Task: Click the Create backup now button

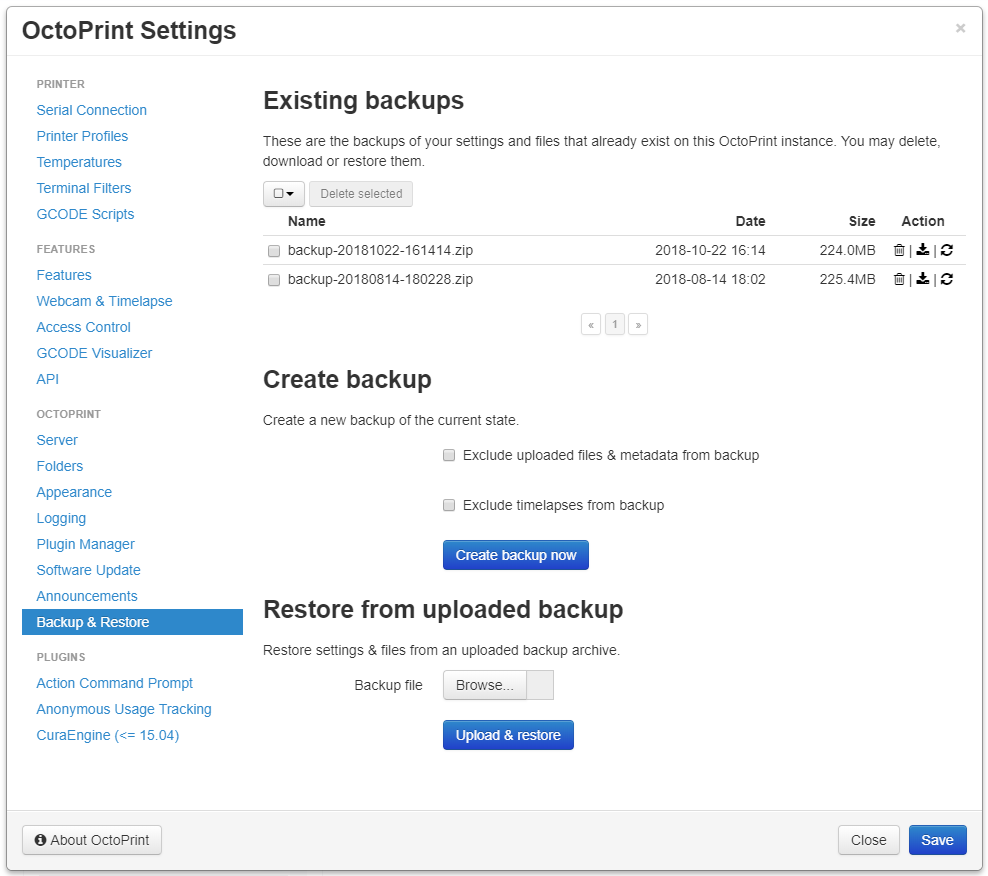Action: point(515,555)
